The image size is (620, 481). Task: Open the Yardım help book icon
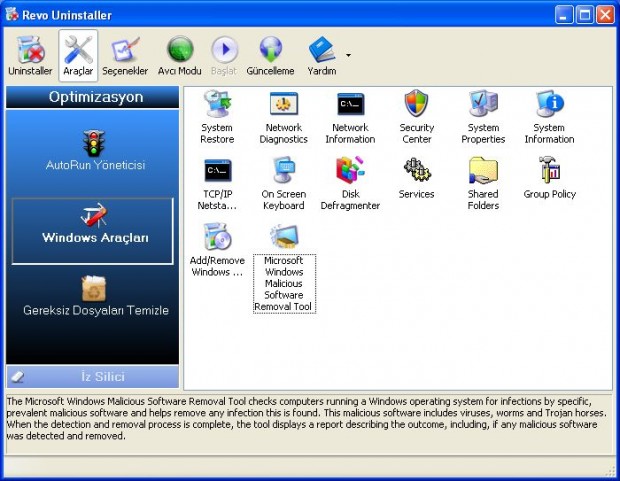pyautogui.click(x=322, y=56)
